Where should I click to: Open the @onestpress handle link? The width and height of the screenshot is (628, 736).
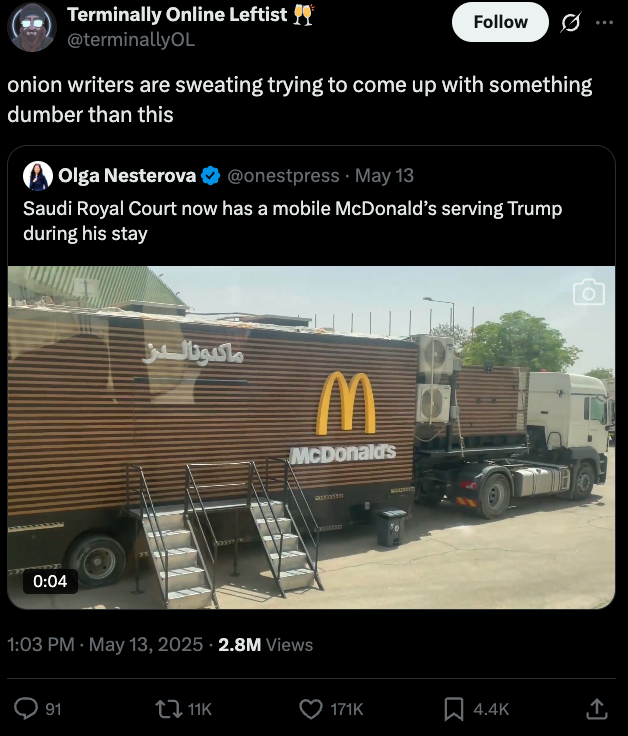coord(284,176)
